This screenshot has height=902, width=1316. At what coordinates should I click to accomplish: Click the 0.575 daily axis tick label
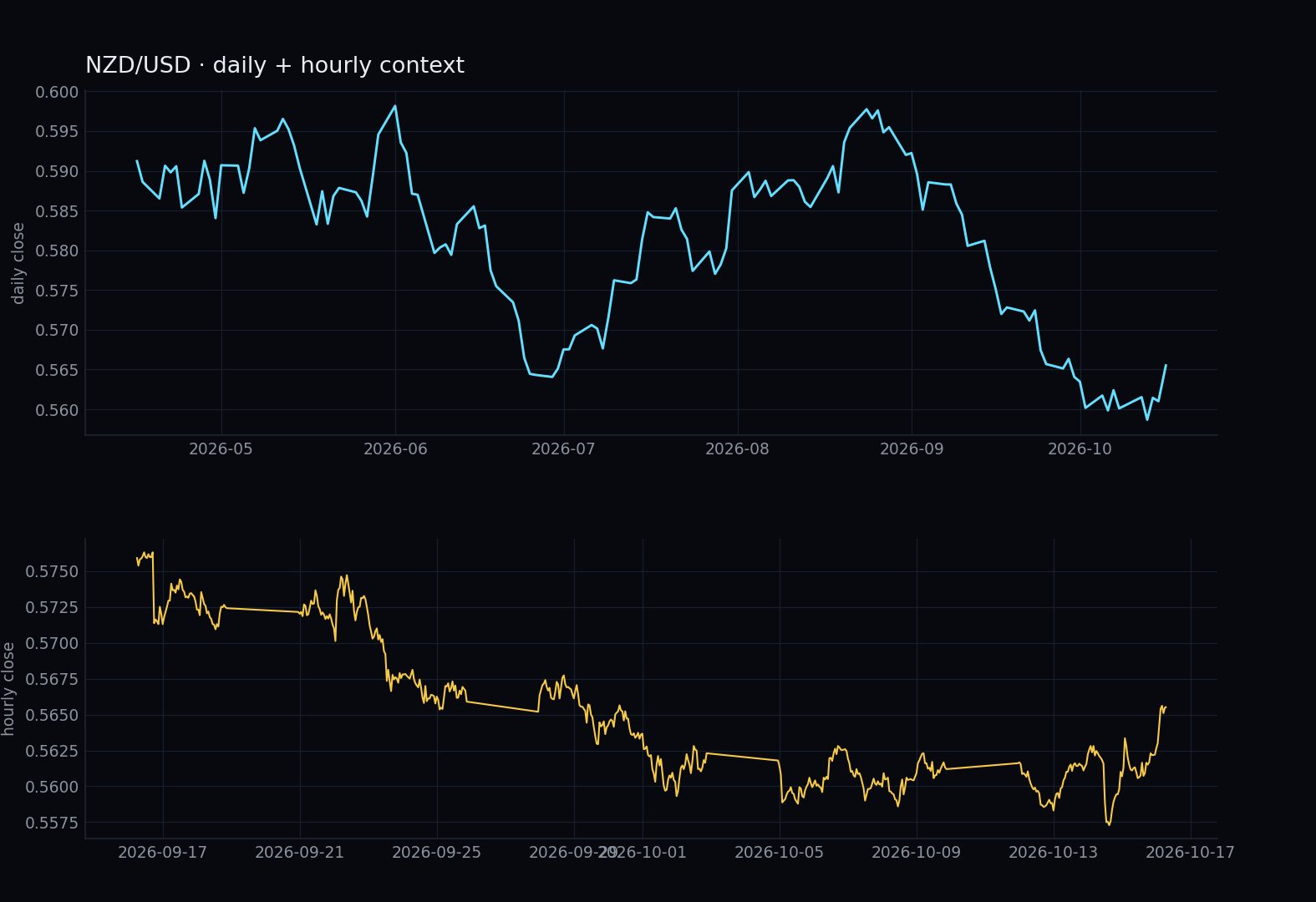[57, 291]
